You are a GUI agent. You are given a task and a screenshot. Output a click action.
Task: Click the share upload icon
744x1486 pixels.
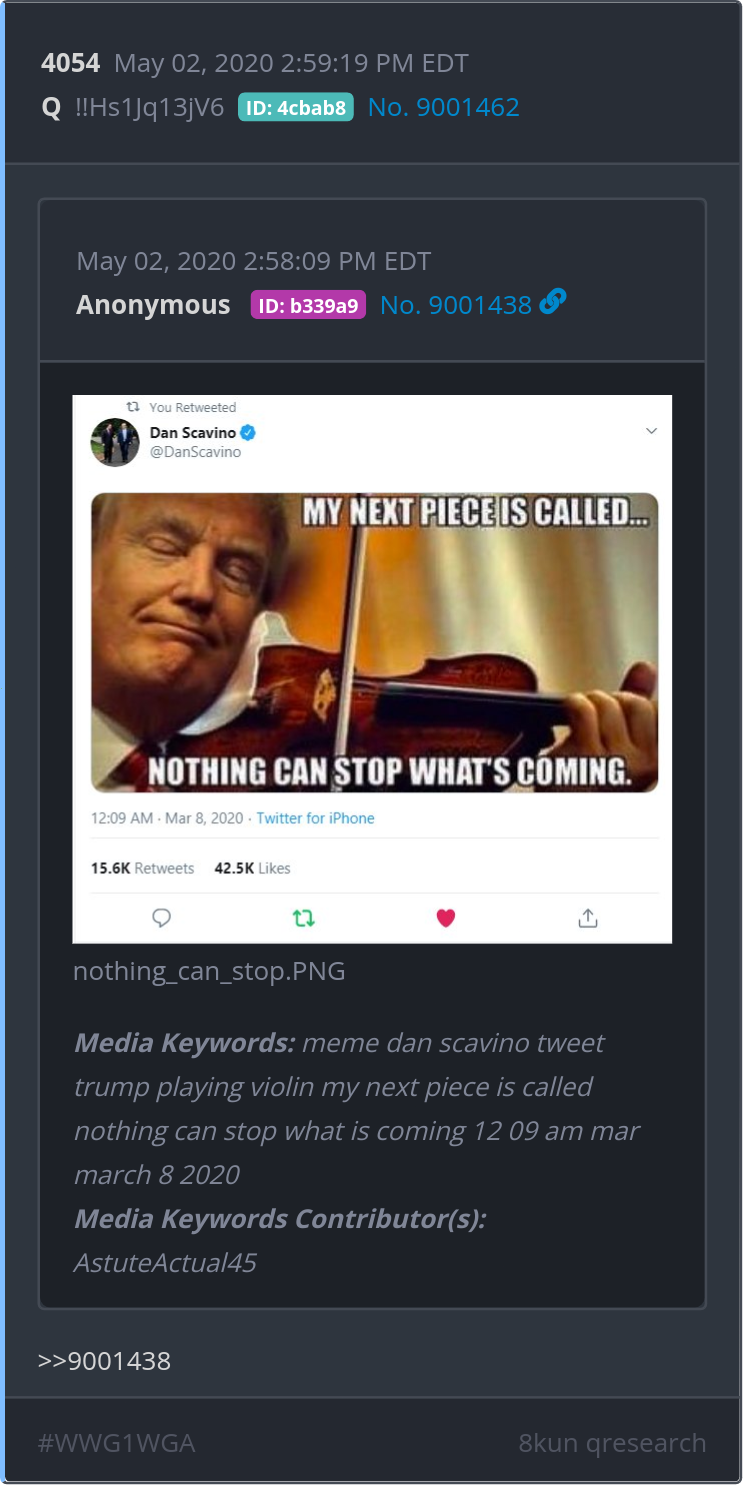[x=588, y=918]
